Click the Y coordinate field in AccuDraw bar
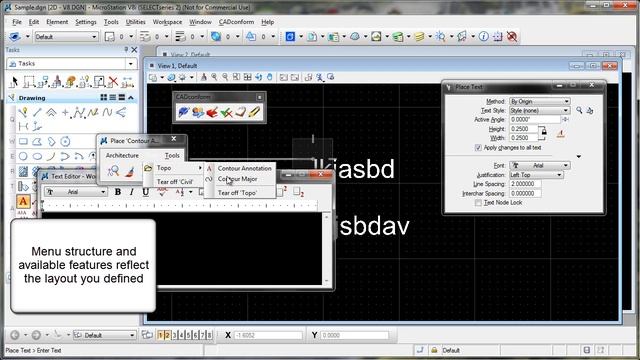The height and width of the screenshot is (360, 640). (x=354, y=335)
